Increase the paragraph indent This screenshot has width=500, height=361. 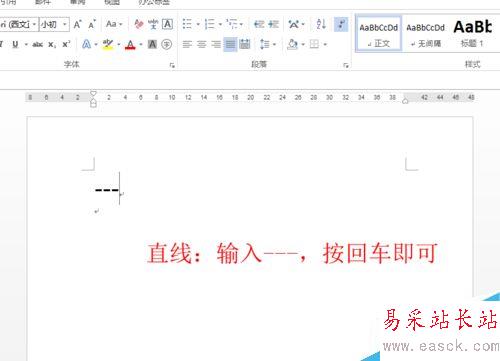(273, 24)
